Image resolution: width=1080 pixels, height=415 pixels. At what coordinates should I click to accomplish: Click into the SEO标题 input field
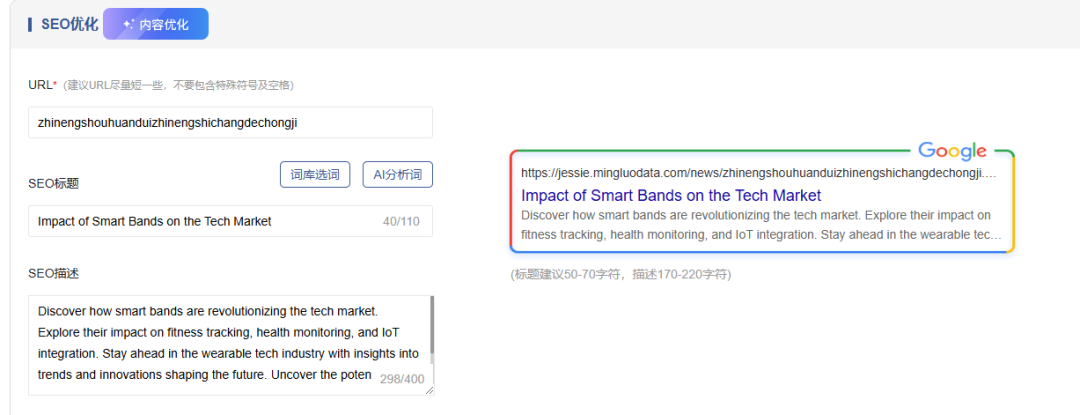200,221
